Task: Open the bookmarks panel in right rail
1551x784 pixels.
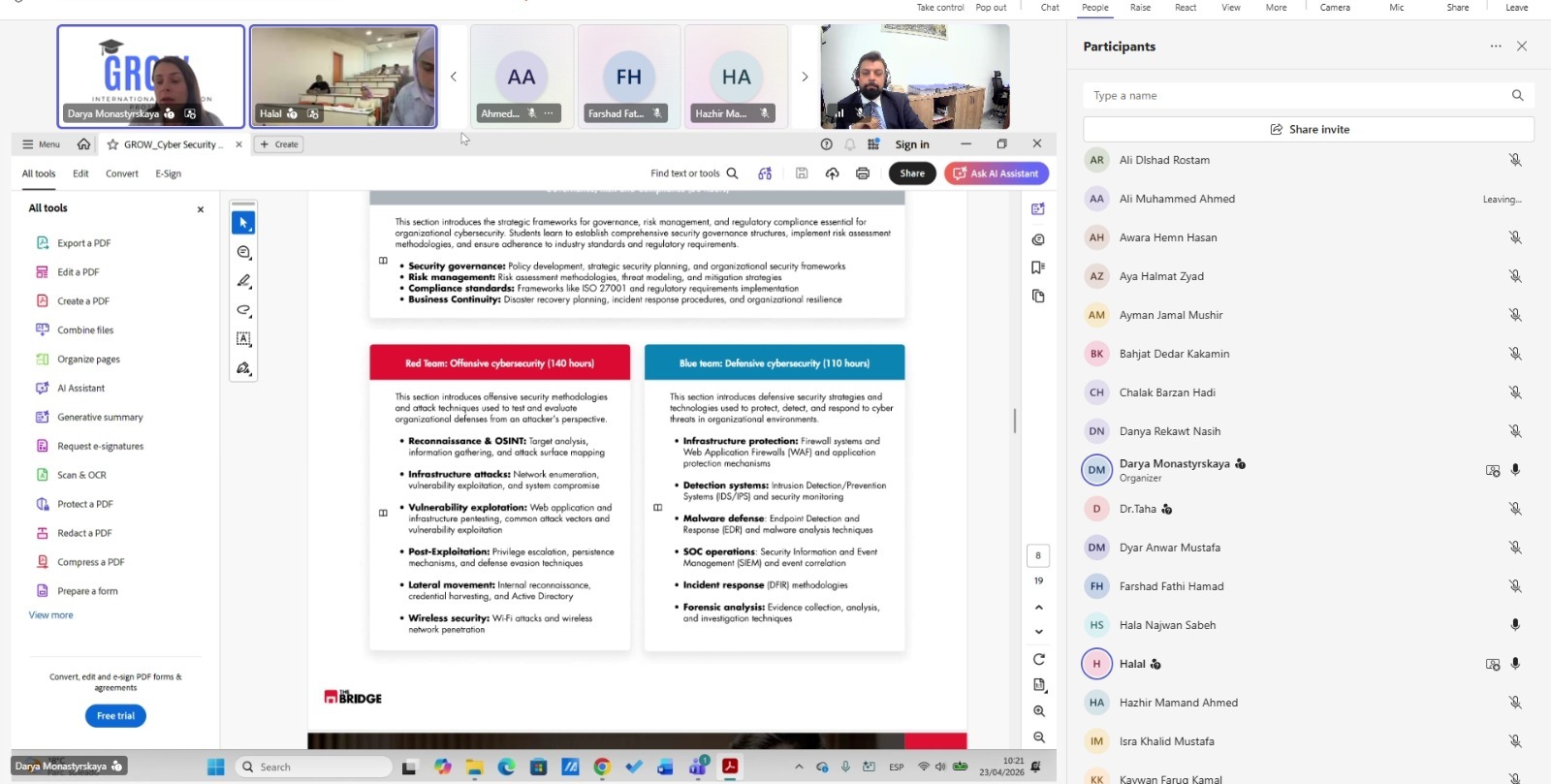Action: click(1038, 267)
